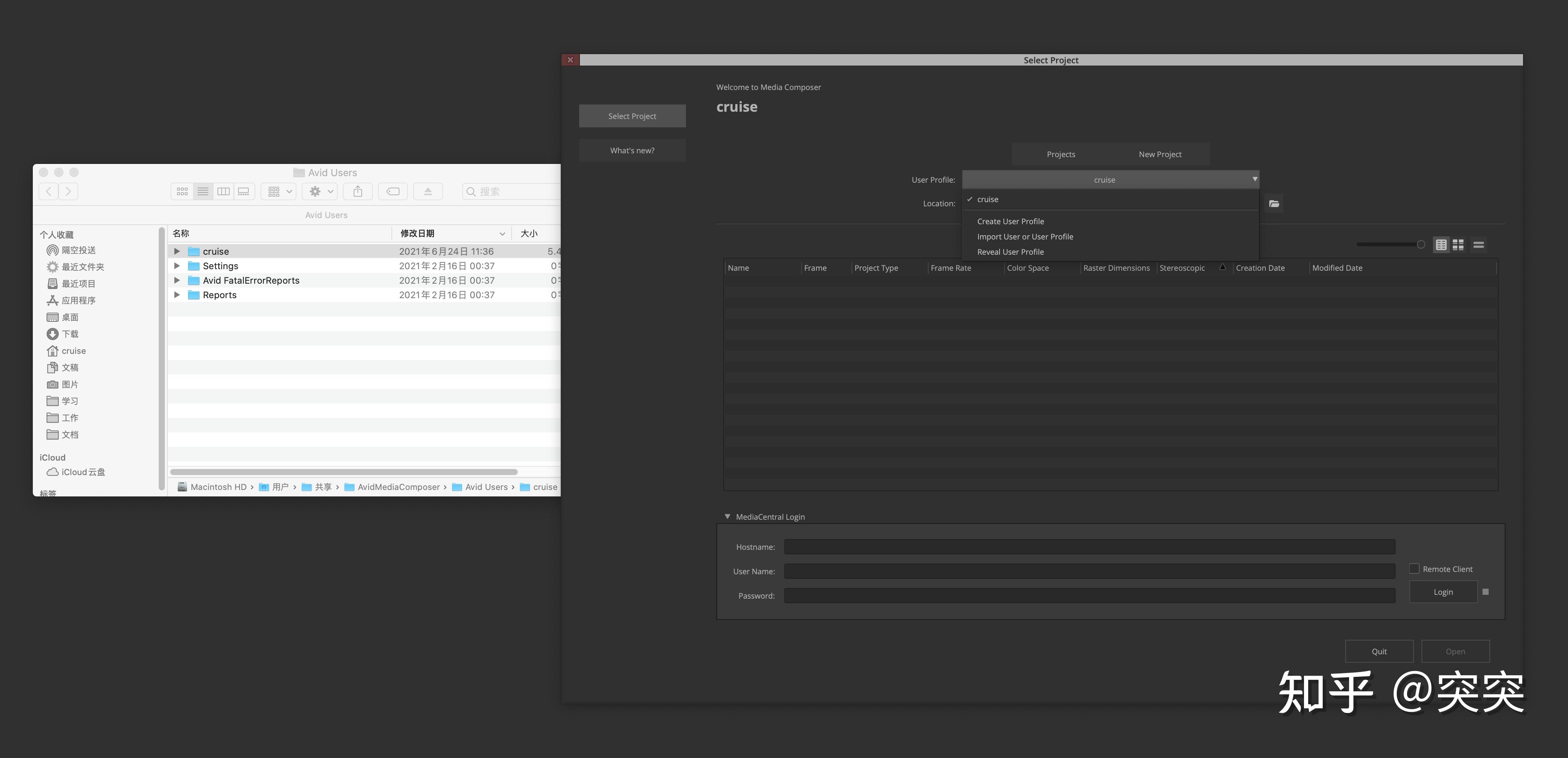The width and height of the screenshot is (1568, 758).
Task: Click the browse location folder icon
Action: [x=1274, y=204]
